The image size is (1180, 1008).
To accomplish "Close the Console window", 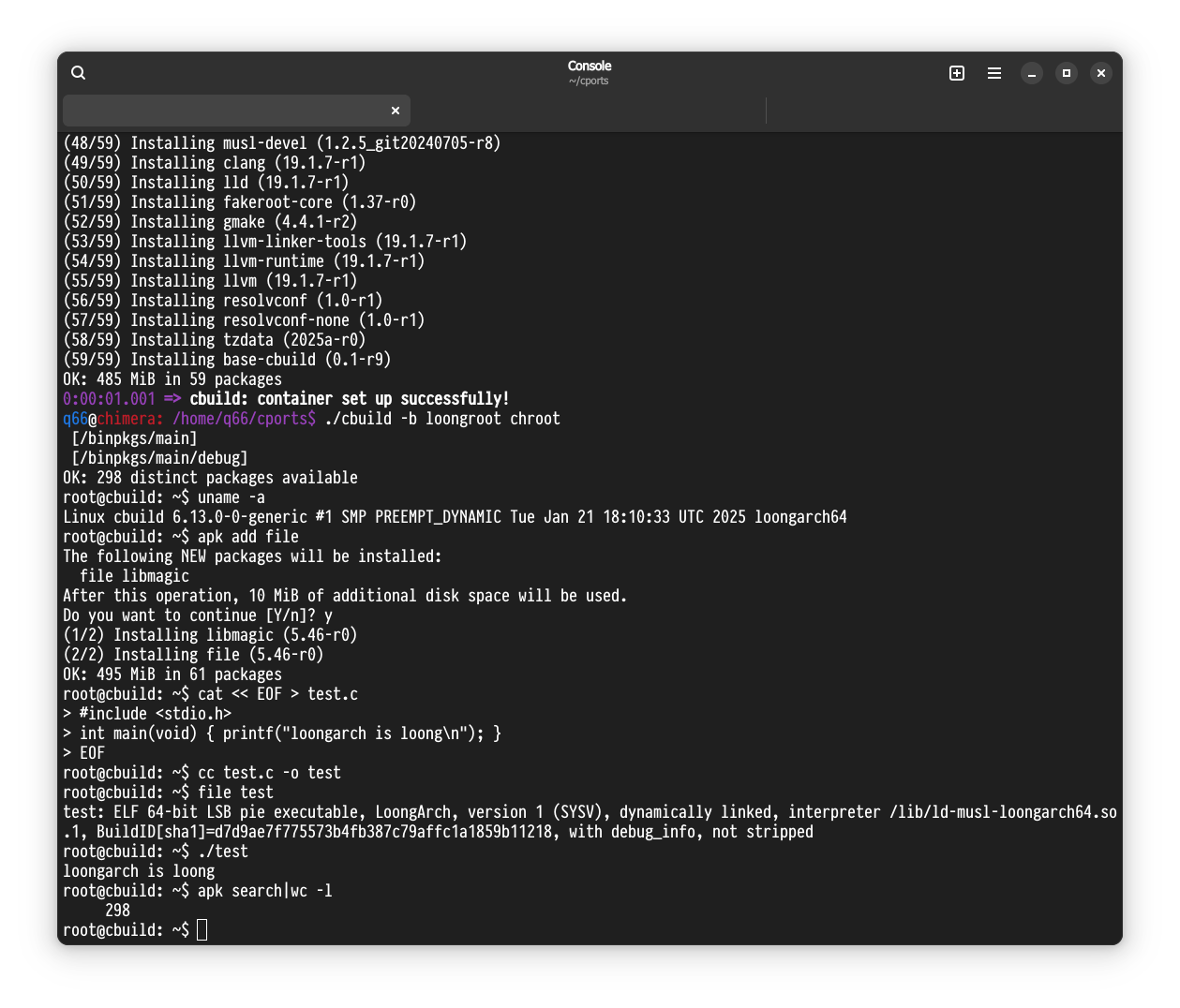I will point(1101,73).
